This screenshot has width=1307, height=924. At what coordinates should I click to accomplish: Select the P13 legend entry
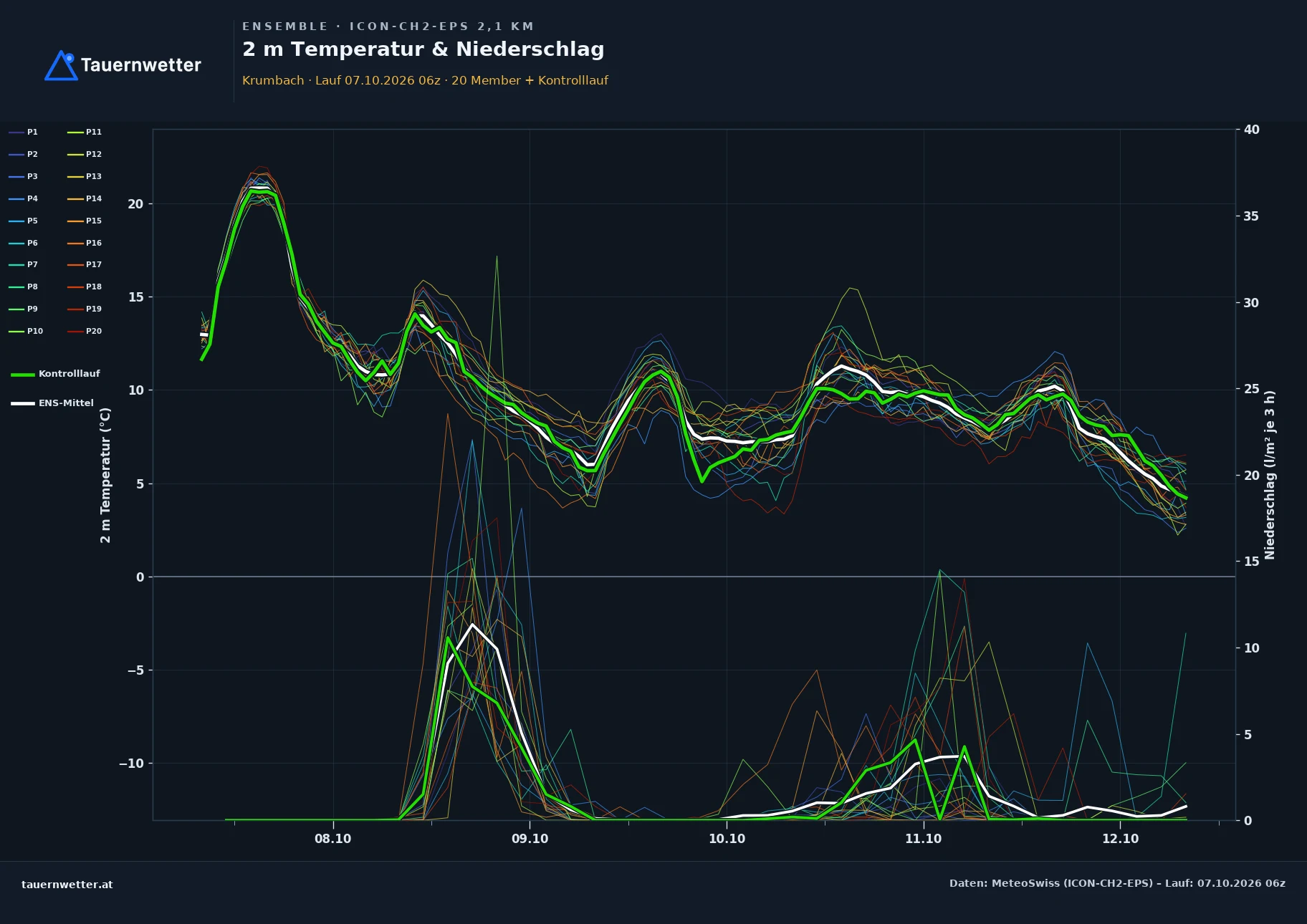click(85, 176)
